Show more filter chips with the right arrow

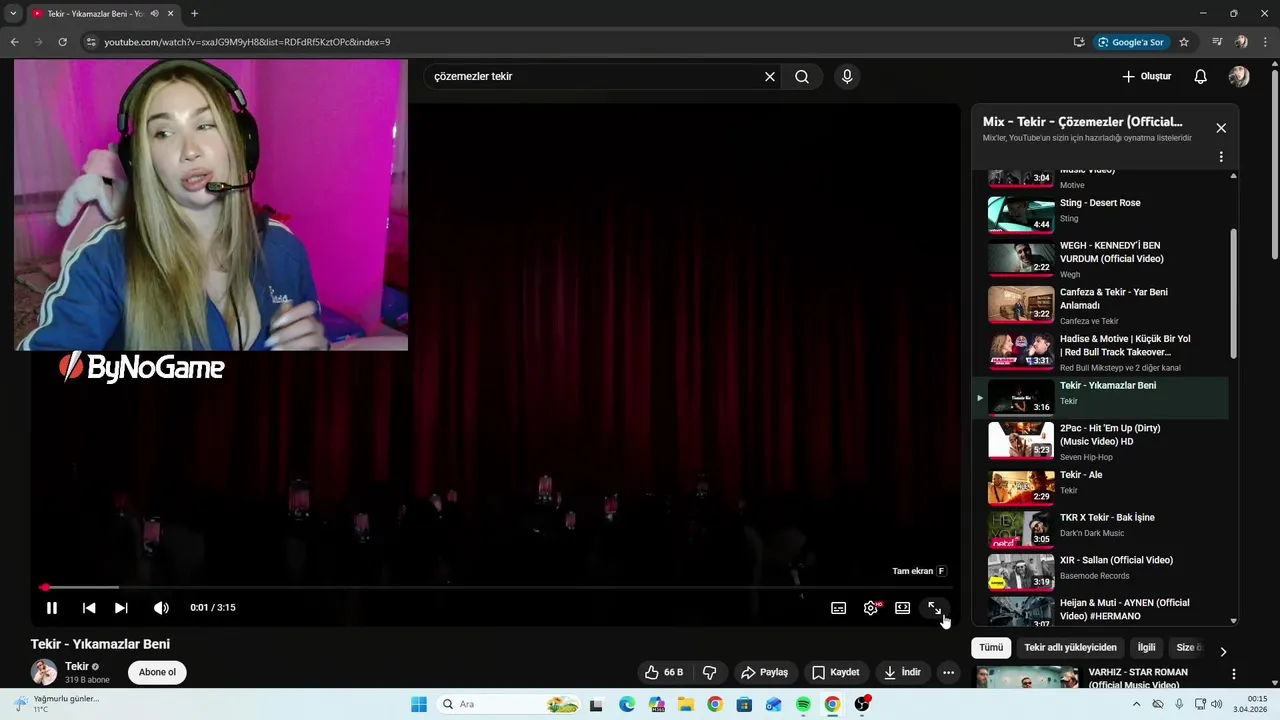[1222, 651]
